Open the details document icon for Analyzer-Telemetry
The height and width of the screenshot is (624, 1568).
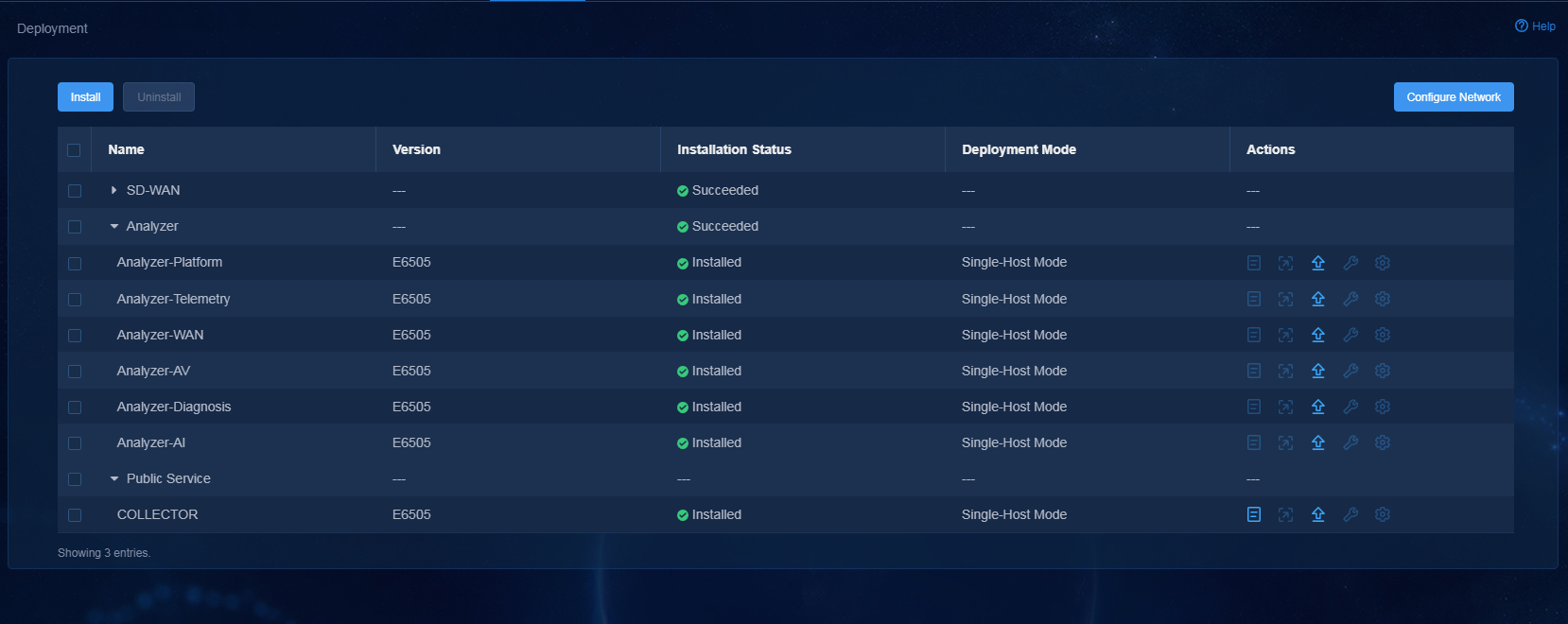tap(1254, 299)
